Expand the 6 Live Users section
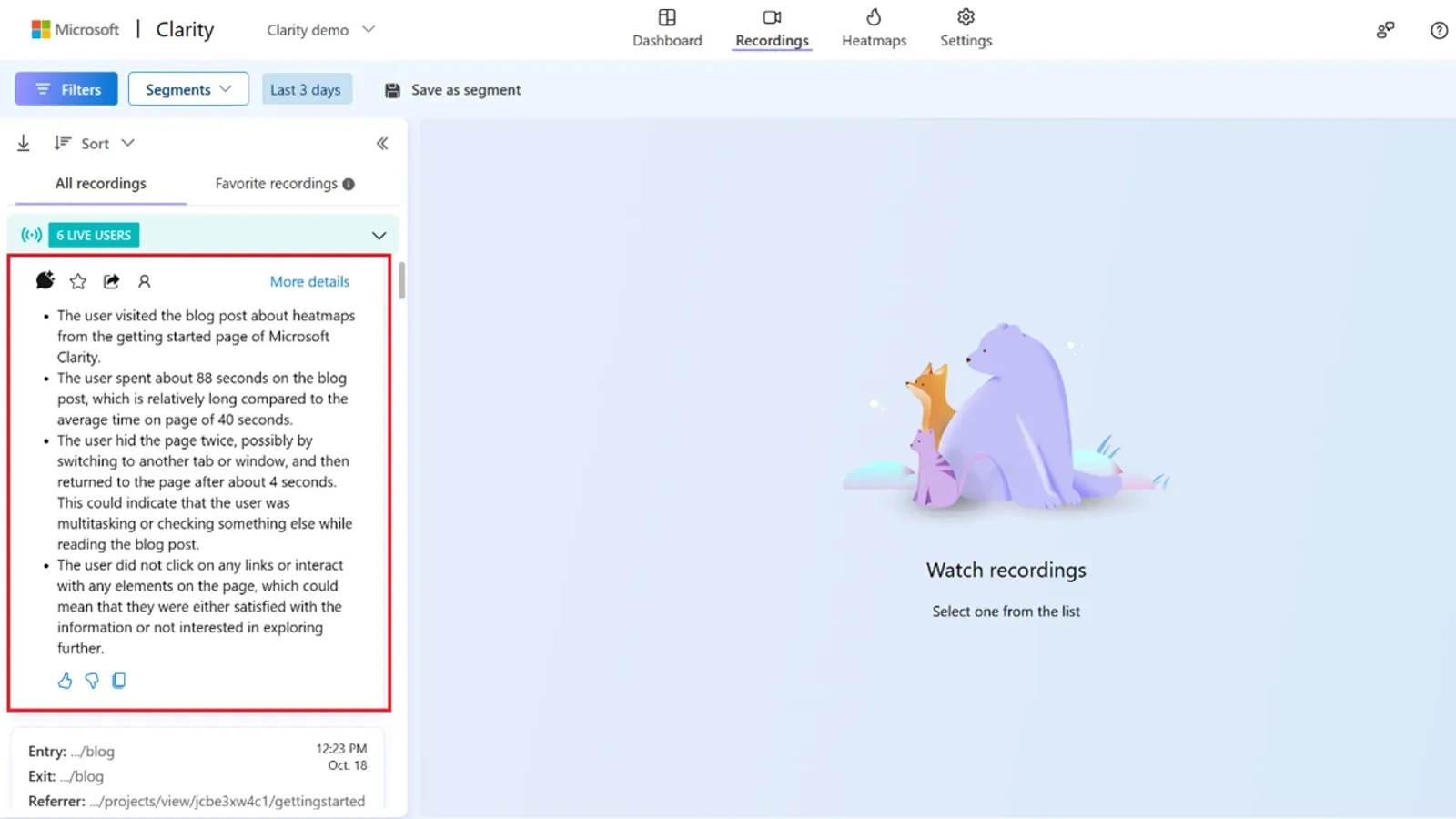Screen dimensions: 1456x819 379,236
